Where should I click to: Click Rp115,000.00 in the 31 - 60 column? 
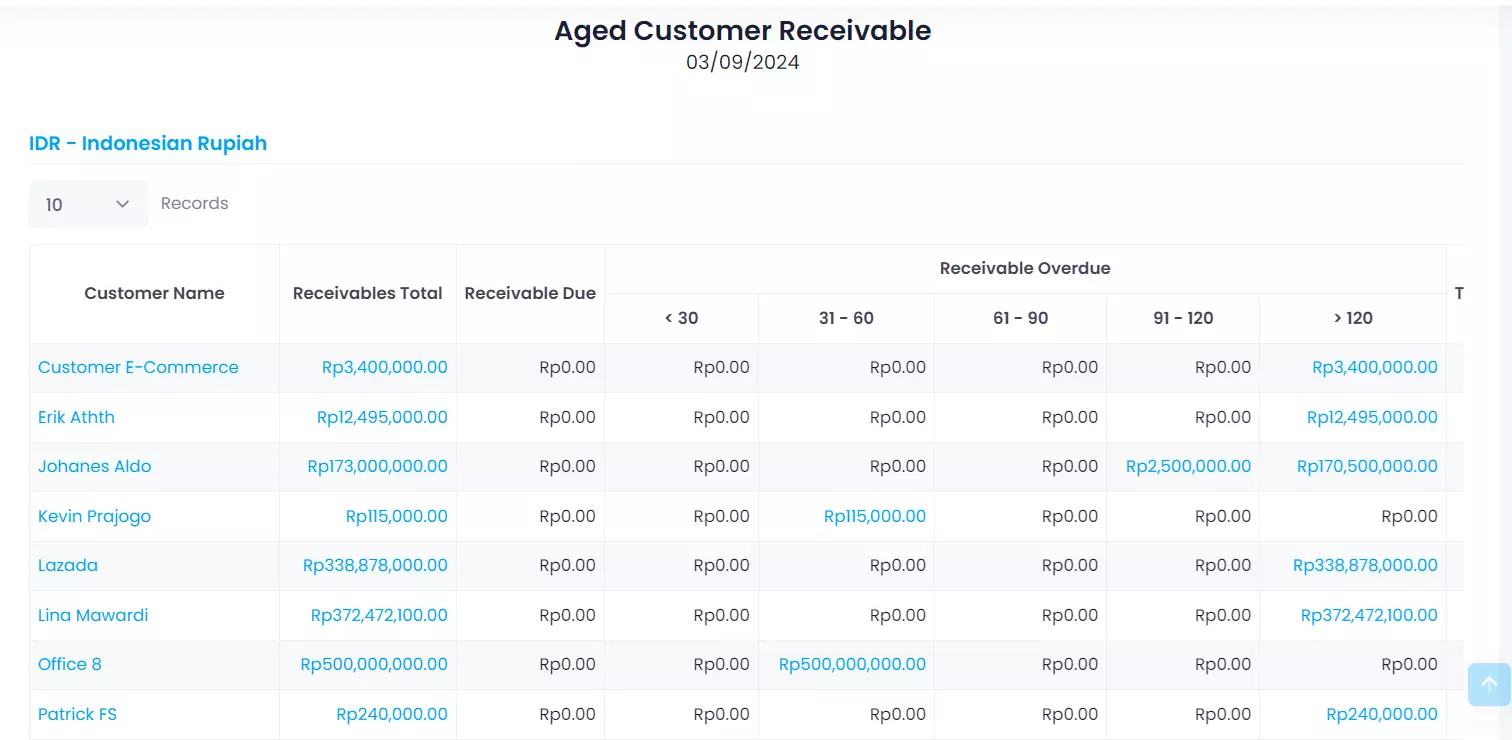874,516
